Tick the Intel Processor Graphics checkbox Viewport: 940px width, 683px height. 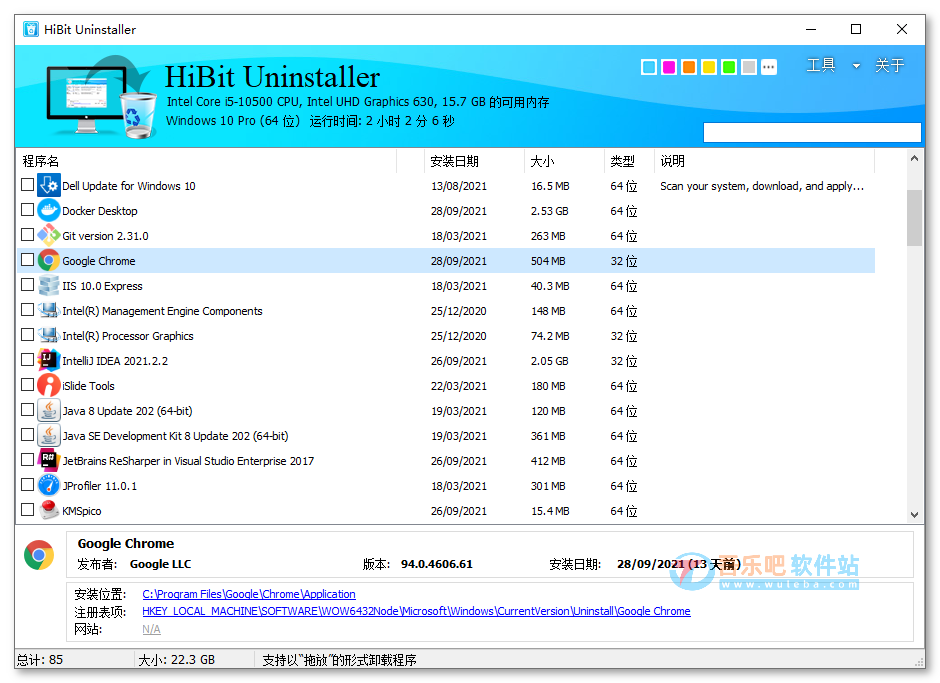point(27,335)
